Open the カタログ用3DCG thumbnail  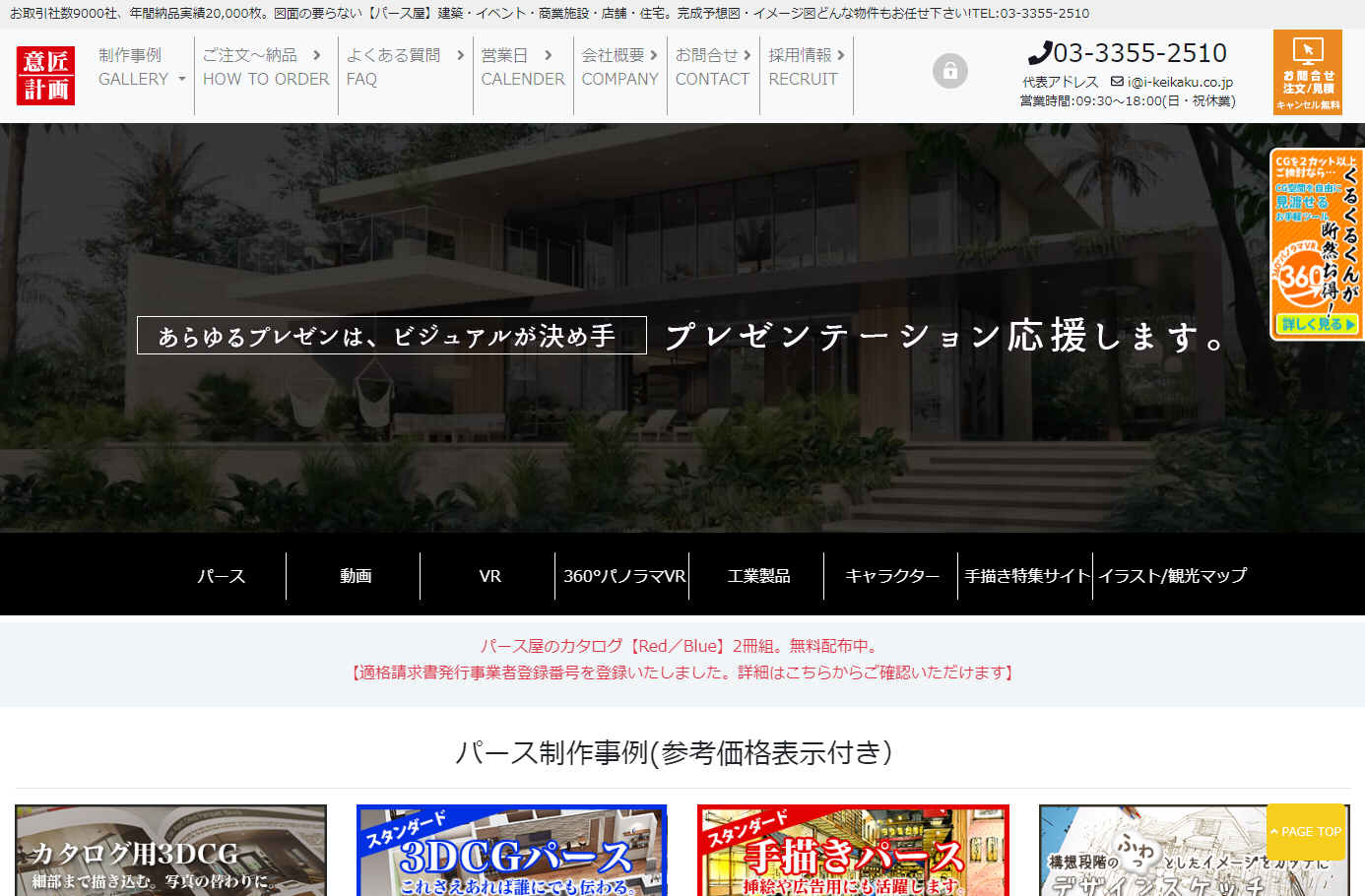coord(170,851)
